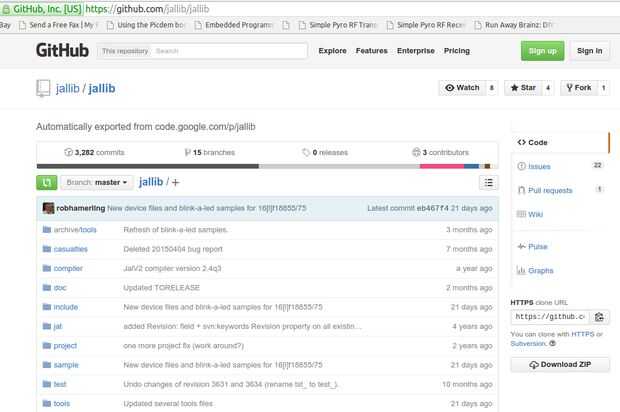Click the blue segment of language bar
The image size is (620, 412).
coord(471,166)
